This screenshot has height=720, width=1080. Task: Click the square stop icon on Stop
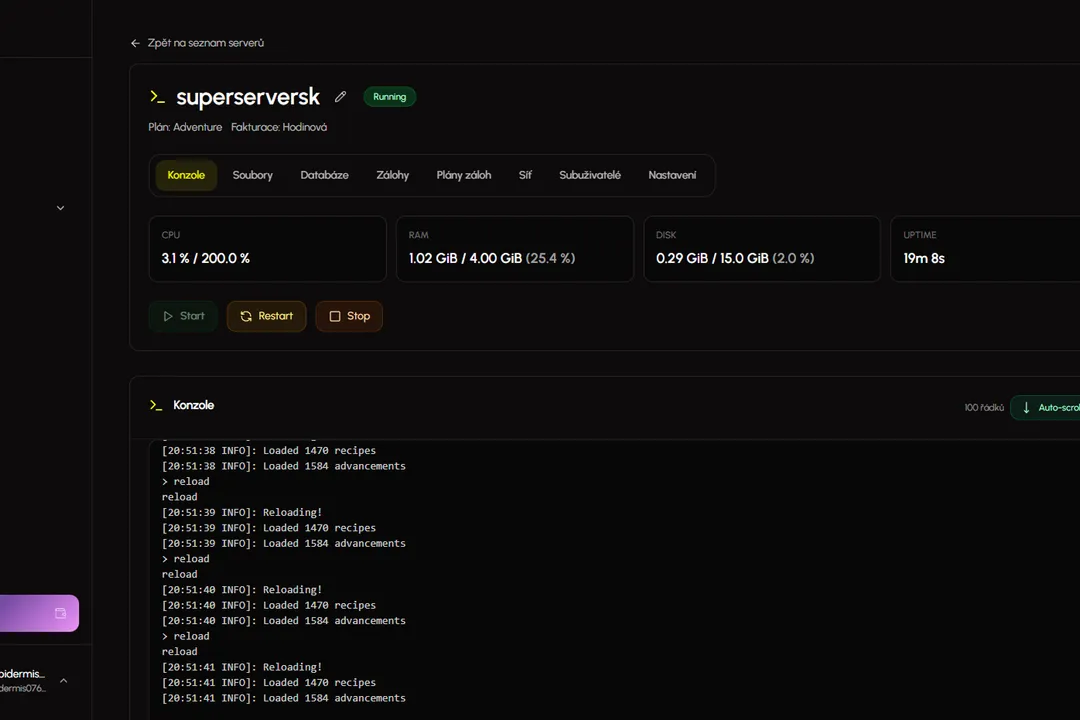pyautogui.click(x=335, y=316)
